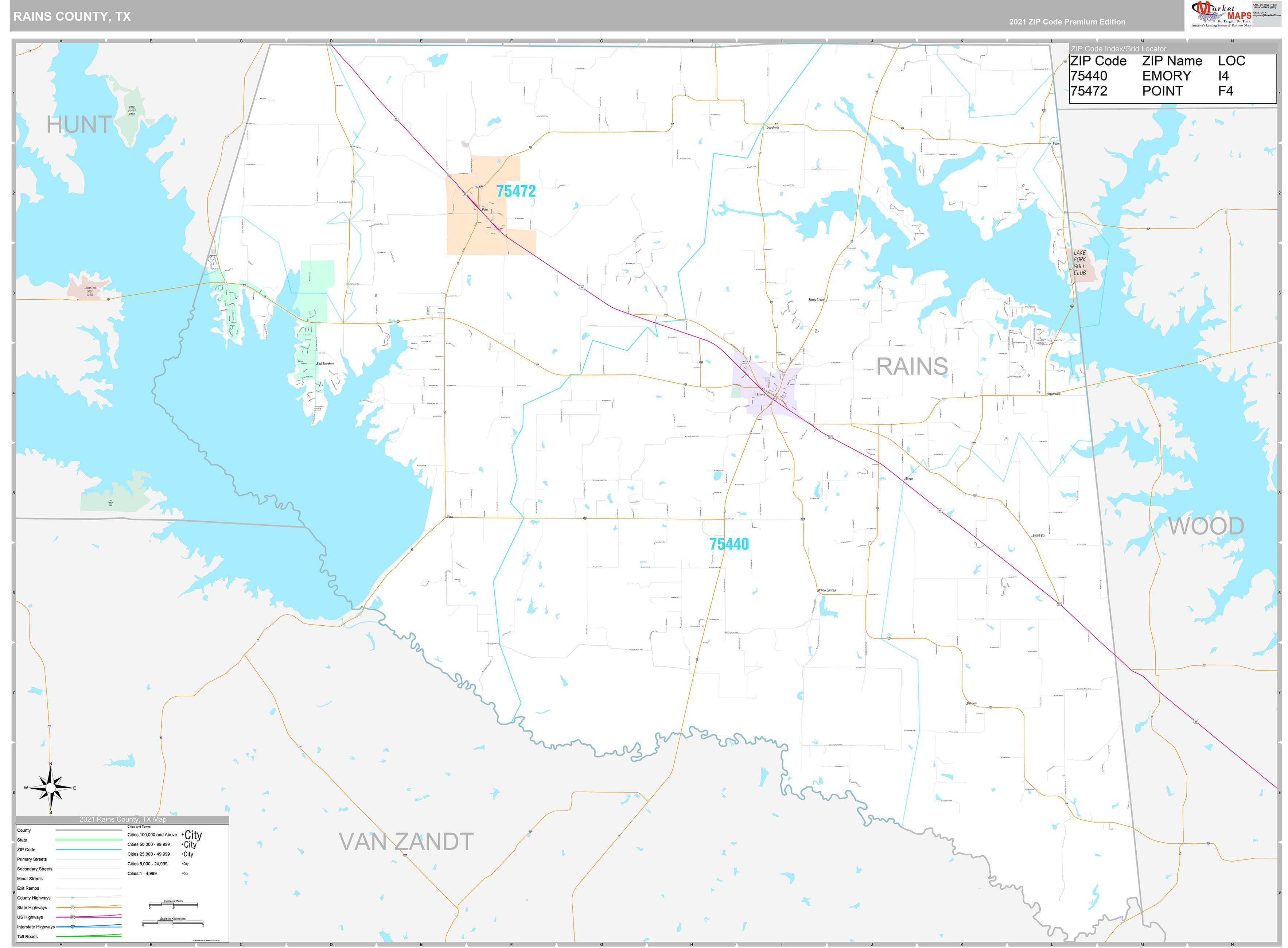The image size is (1288, 948).
Task: Click the Interstate Highways shield symbol in legend
Action: [73, 927]
